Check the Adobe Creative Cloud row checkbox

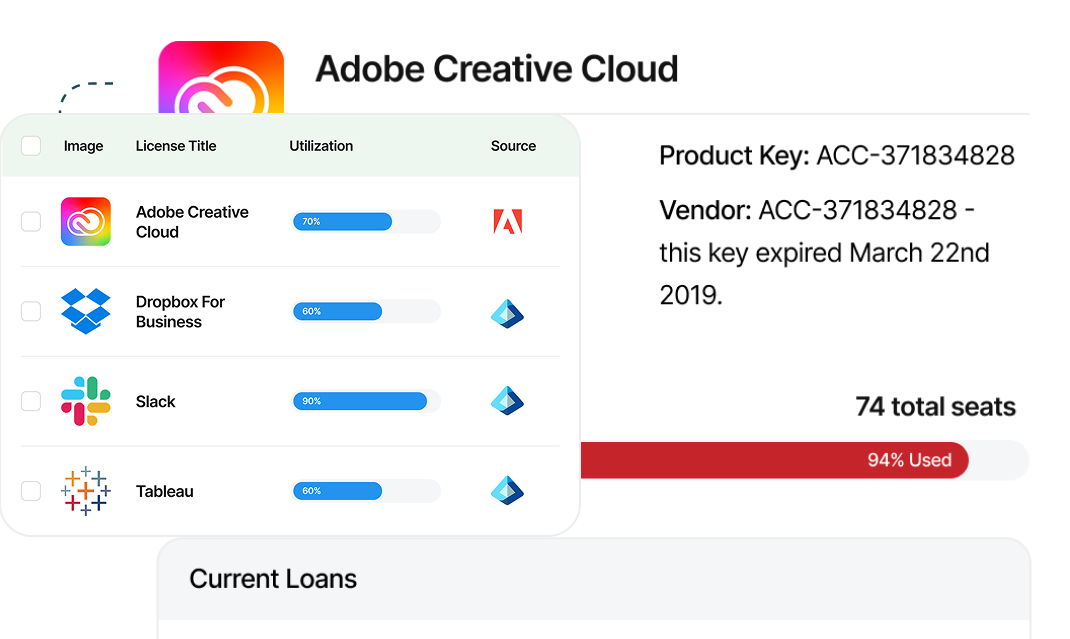pyautogui.click(x=31, y=221)
